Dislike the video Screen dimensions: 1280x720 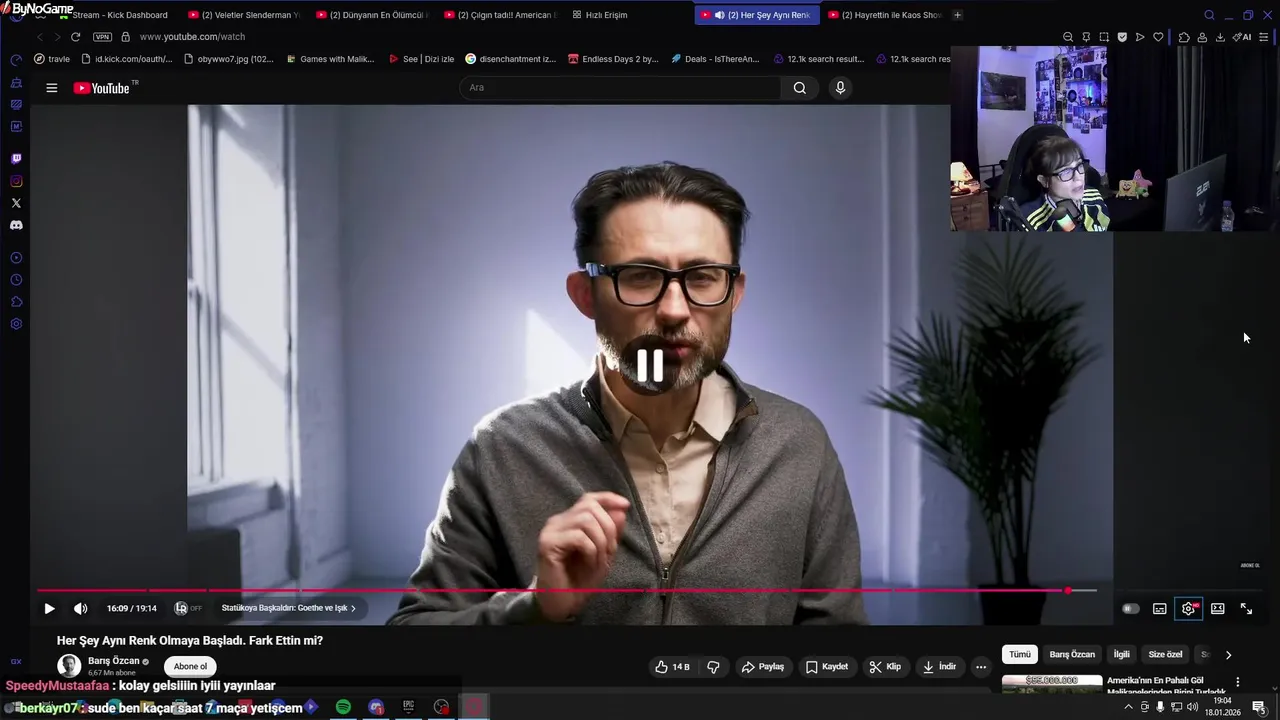click(x=713, y=667)
